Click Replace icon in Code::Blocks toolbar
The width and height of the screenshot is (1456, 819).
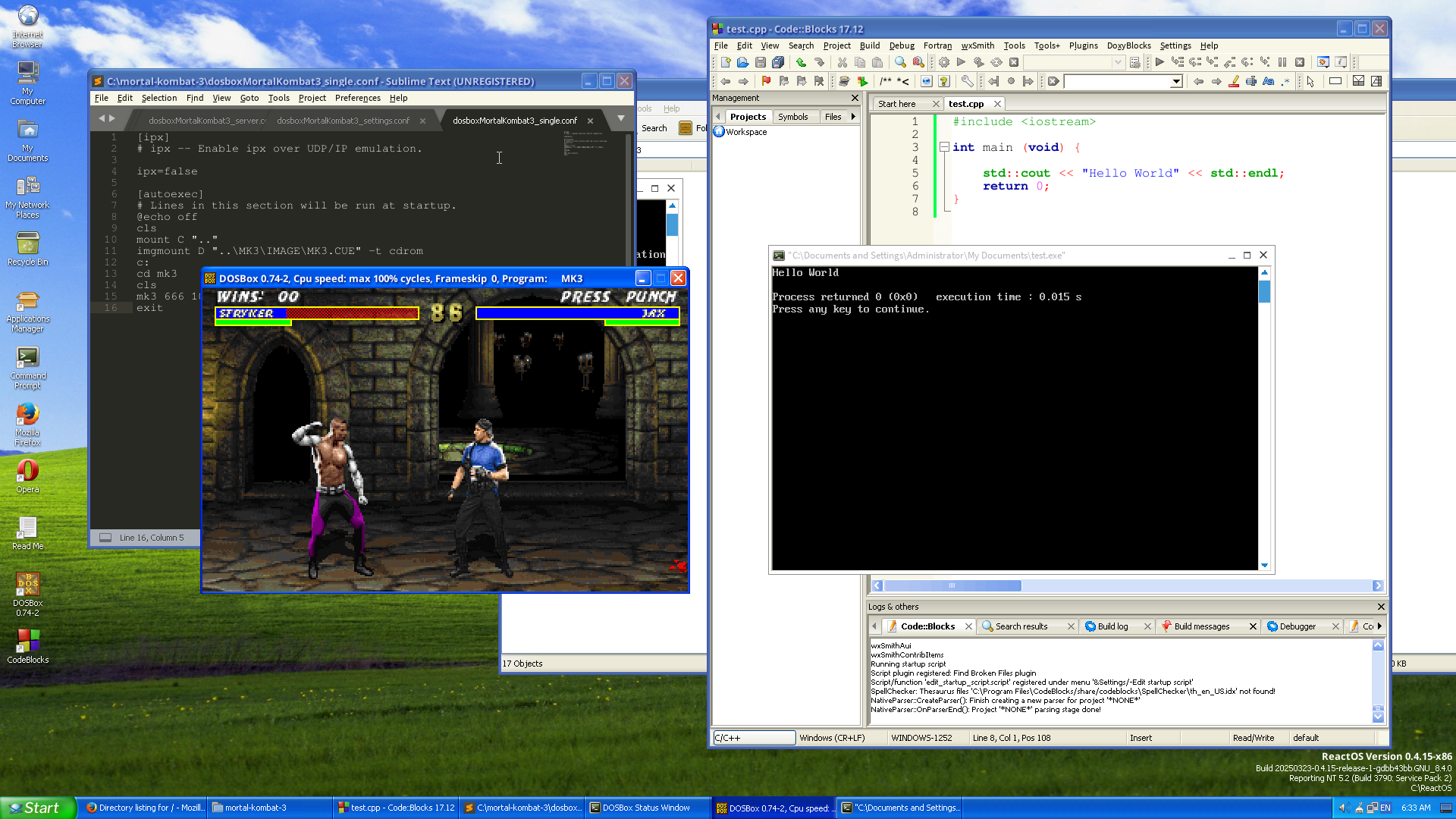click(918, 63)
